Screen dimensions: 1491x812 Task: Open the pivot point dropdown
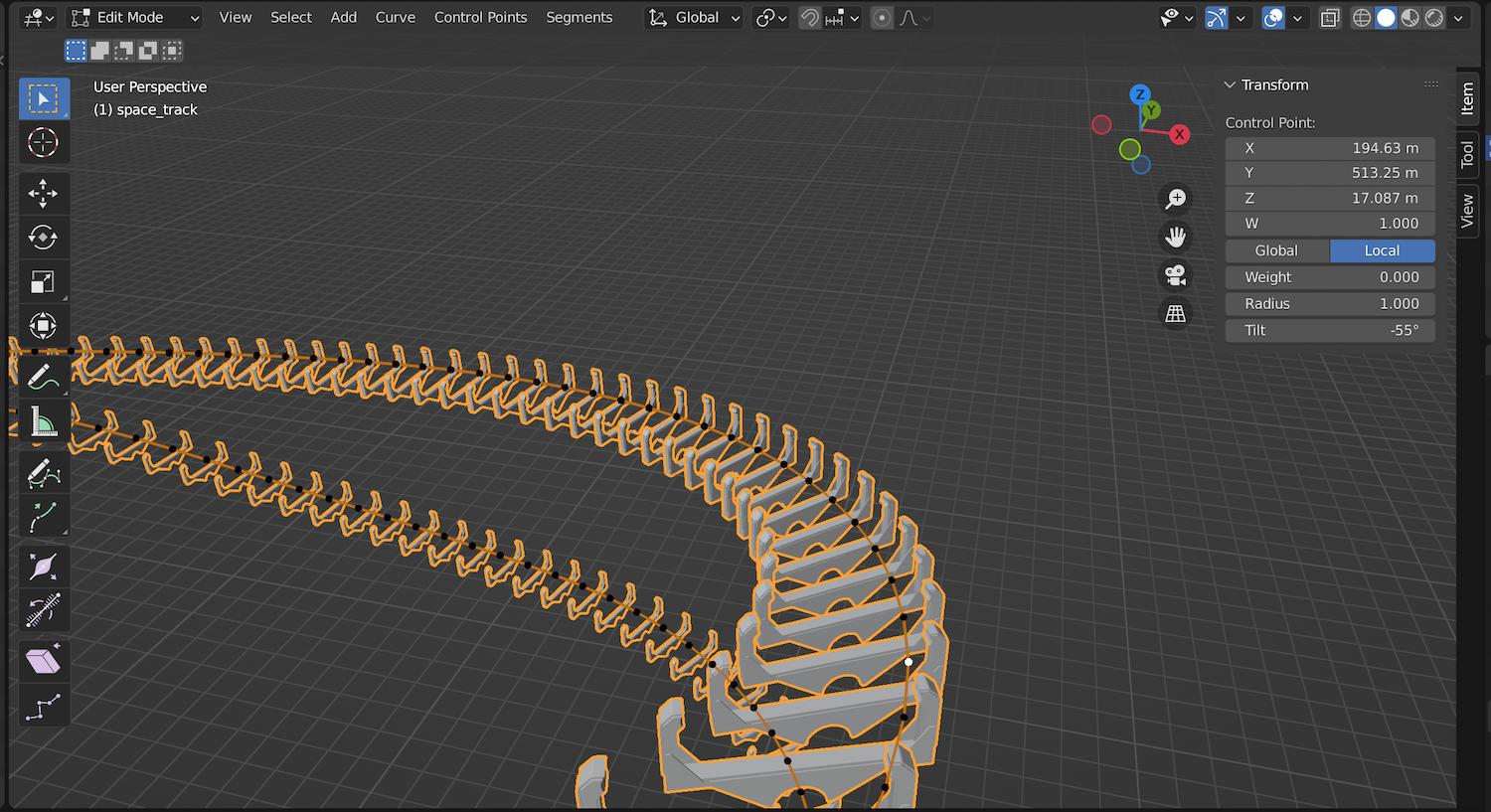(771, 18)
